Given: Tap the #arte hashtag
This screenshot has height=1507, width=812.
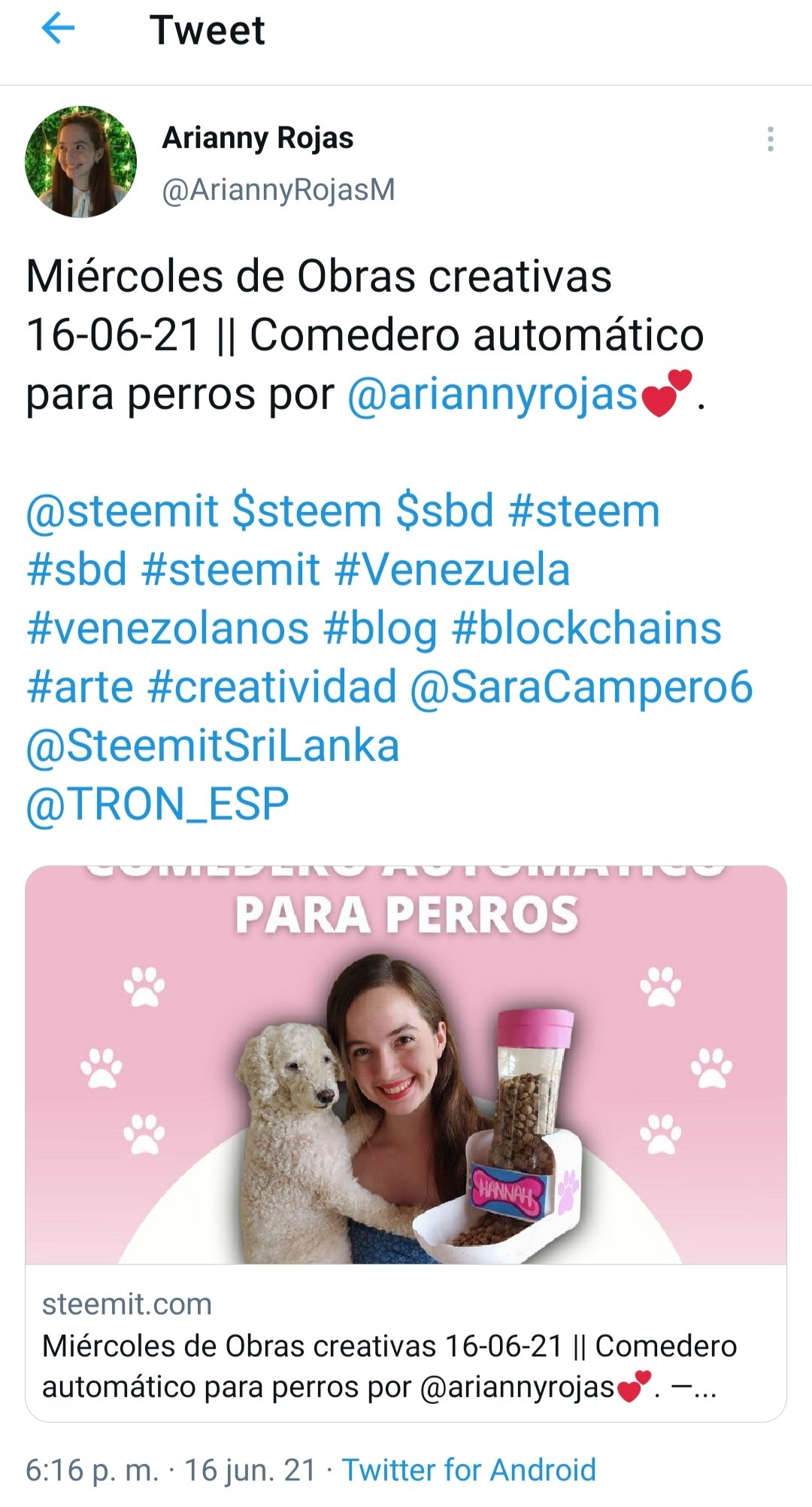Looking at the screenshot, I should pos(80,687).
